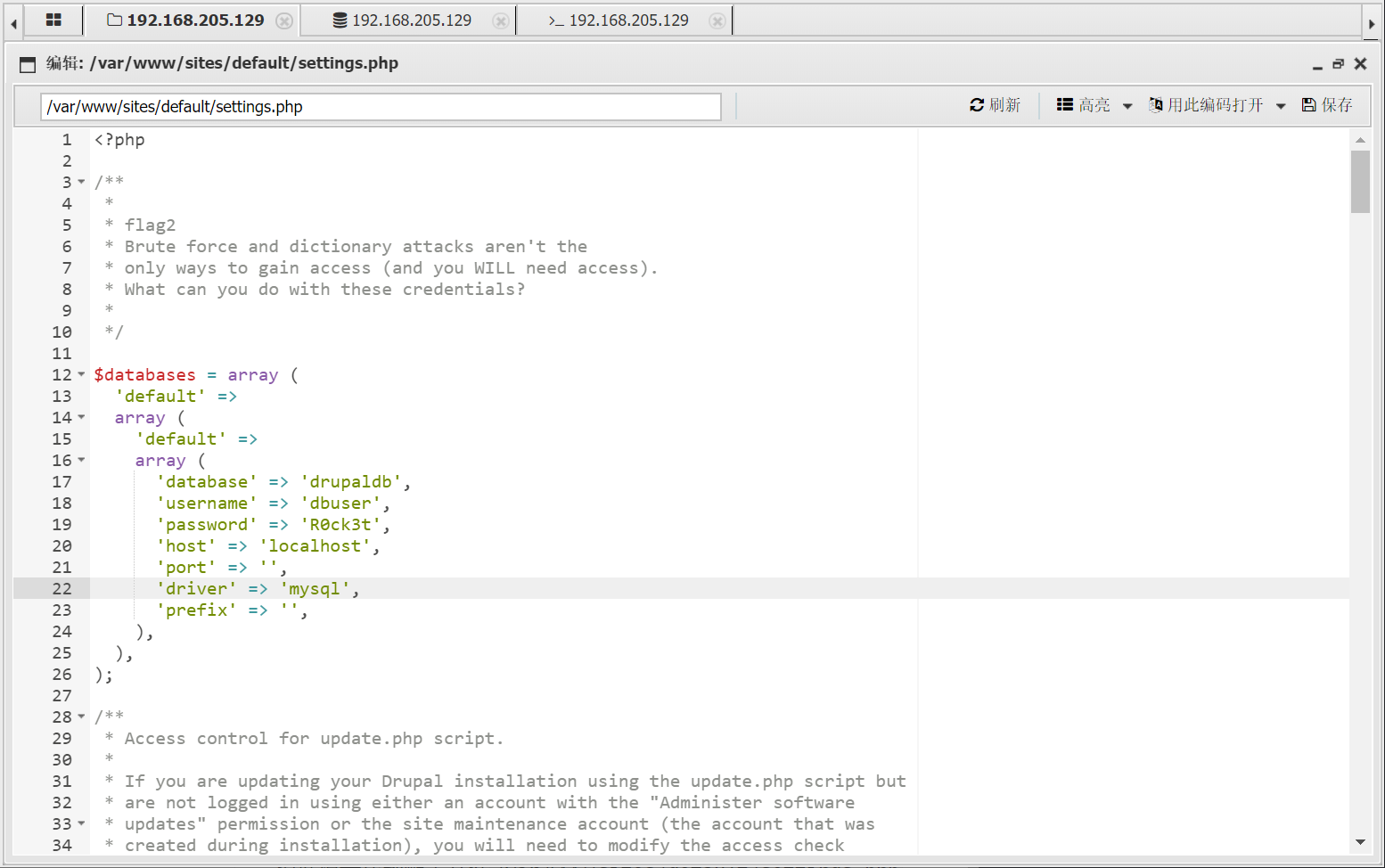The height and width of the screenshot is (868, 1385).
Task: Collapse the array fold at line 14
Action: click(81, 417)
